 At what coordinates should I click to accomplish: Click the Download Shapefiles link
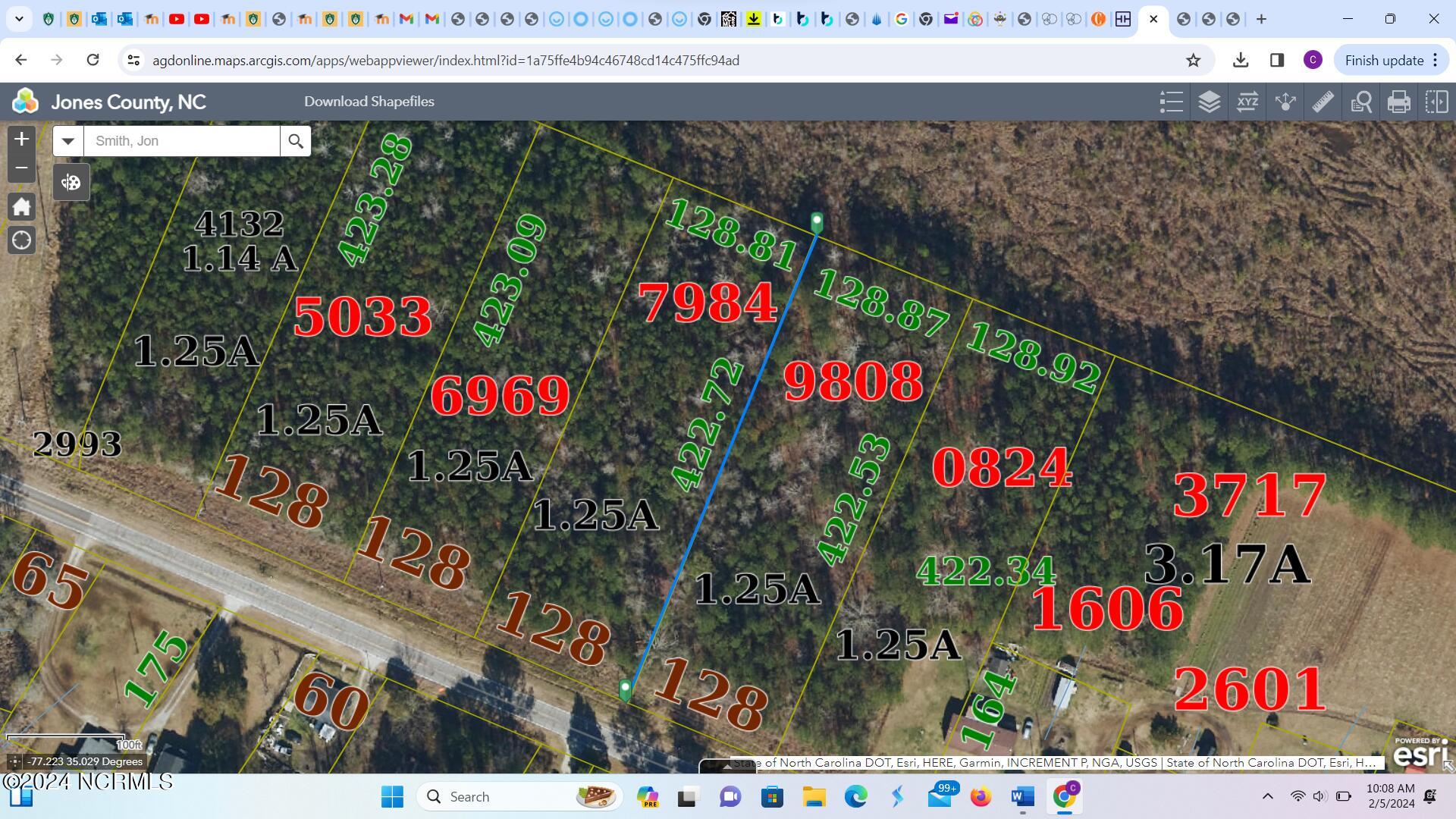(x=369, y=102)
